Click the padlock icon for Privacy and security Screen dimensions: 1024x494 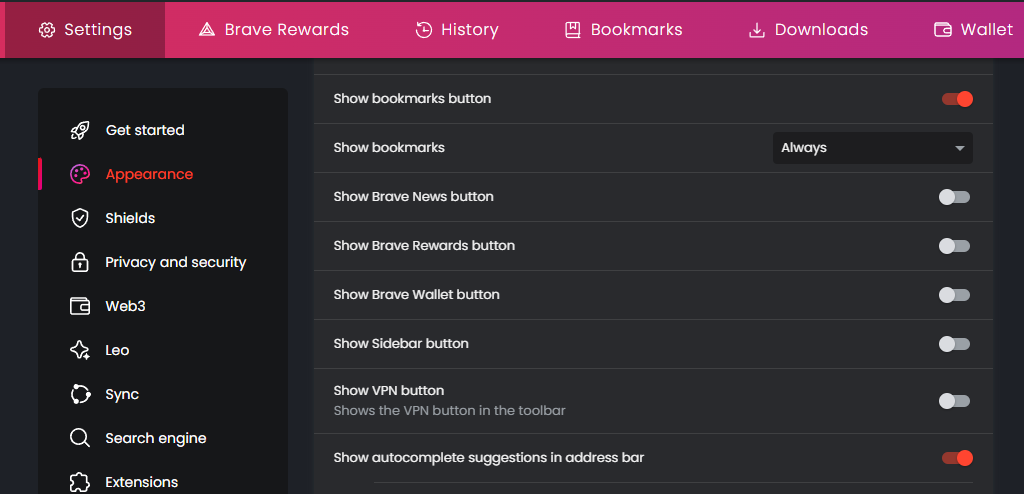80,262
